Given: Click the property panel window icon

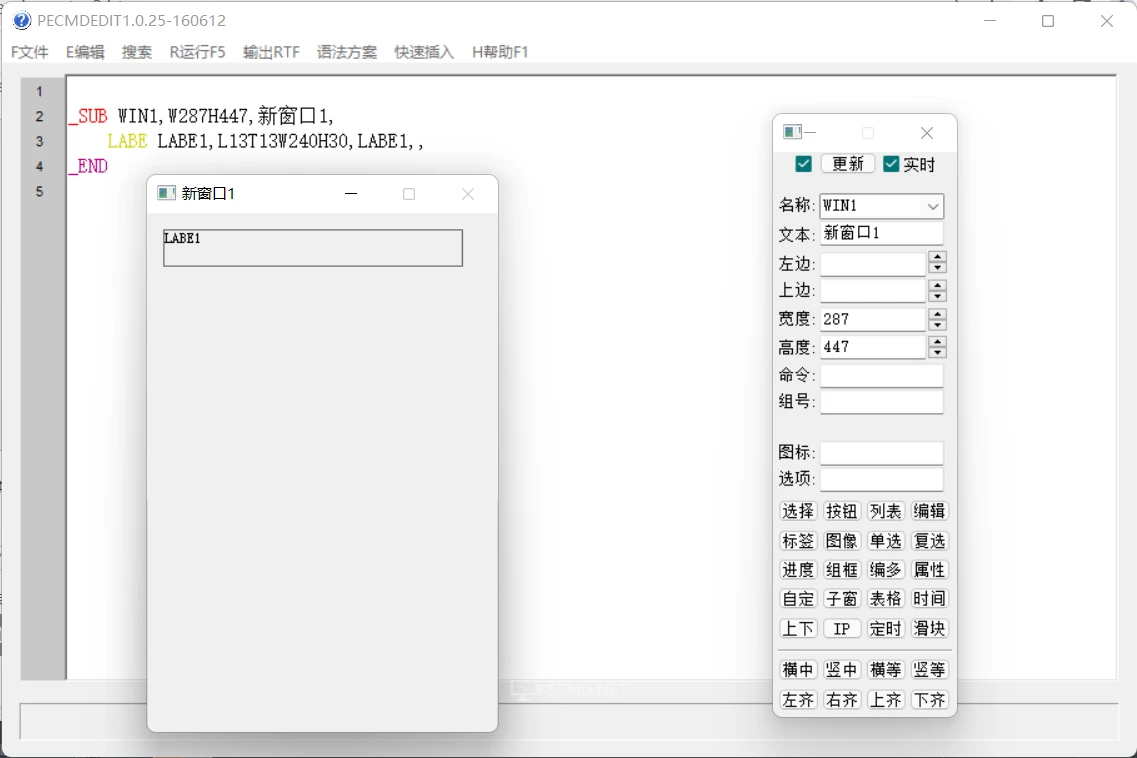Looking at the screenshot, I should (x=792, y=132).
